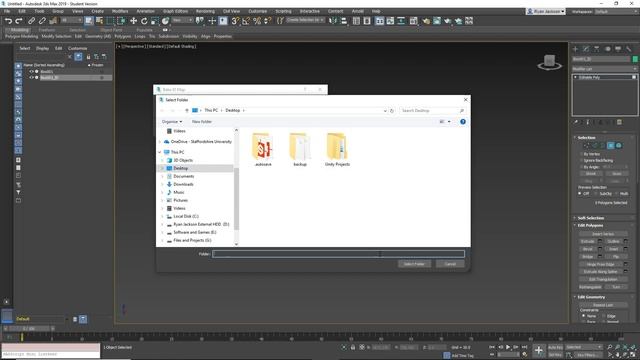Open the File menu
Viewport: 640px width, 360px height.
pyautogui.click(x=7, y=11)
